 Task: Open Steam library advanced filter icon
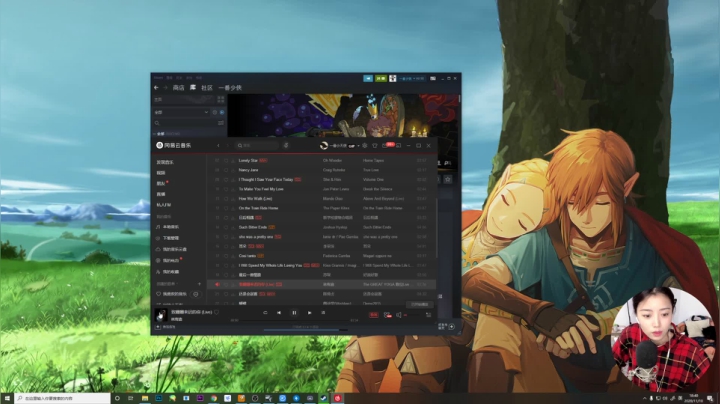coord(221,123)
